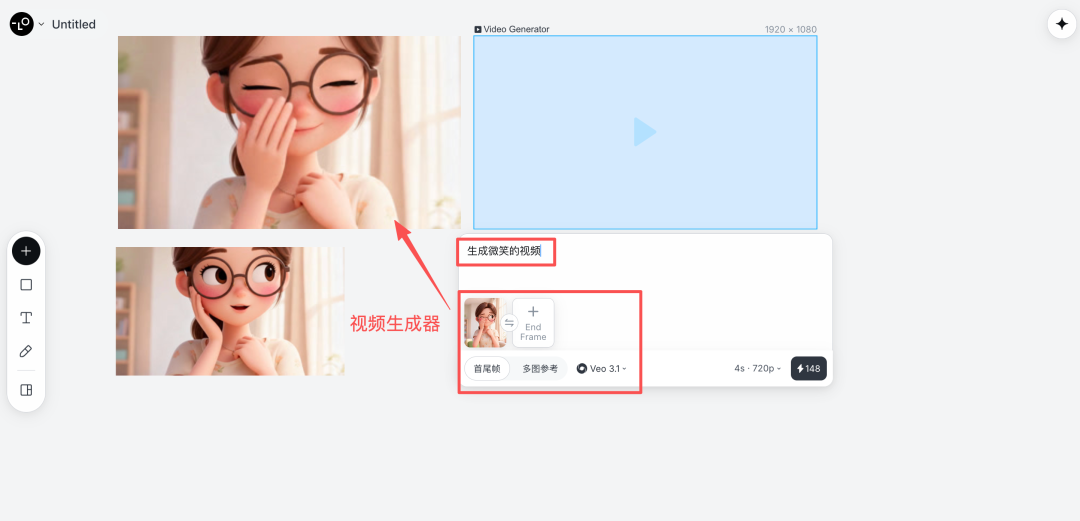Viewport: 1080px width, 521px height.
Task: Add an End Frame image
Action: click(533, 322)
